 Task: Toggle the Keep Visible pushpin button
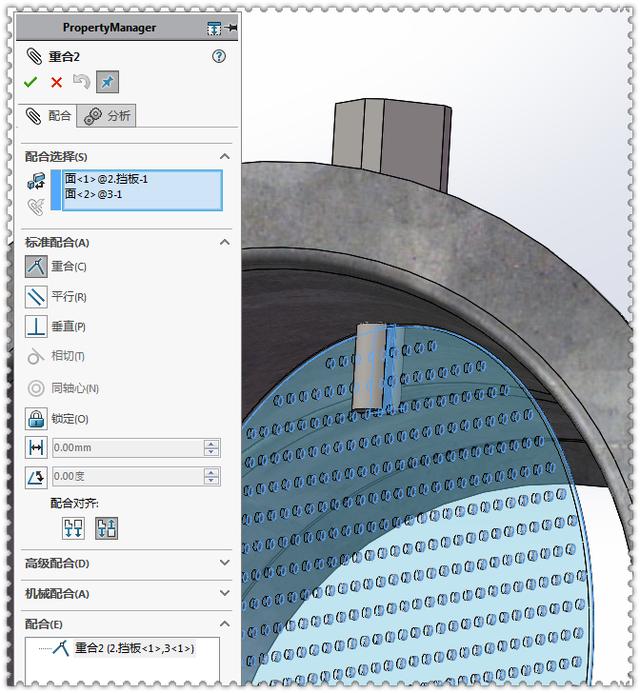tap(107, 82)
